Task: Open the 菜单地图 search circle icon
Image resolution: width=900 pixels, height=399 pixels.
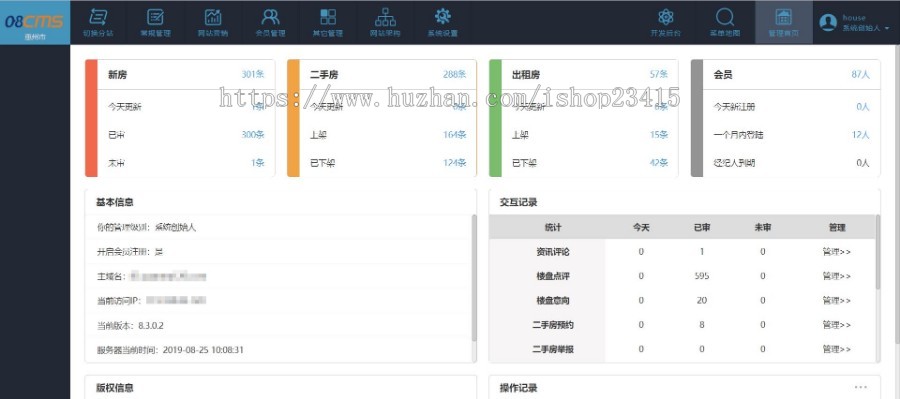Action: click(x=725, y=17)
